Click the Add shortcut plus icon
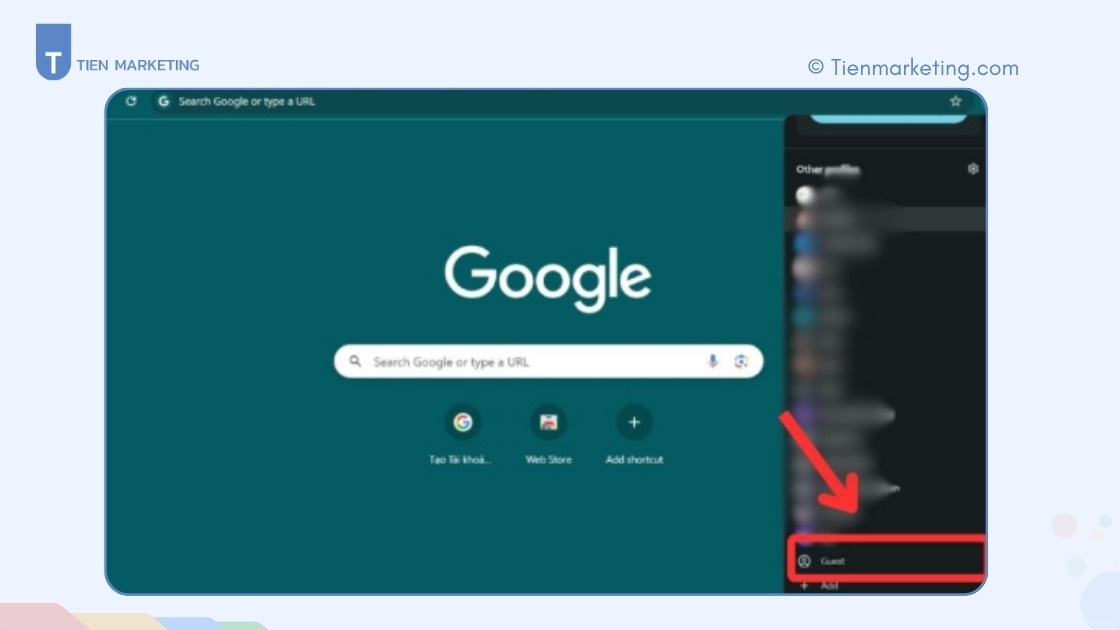 634,422
